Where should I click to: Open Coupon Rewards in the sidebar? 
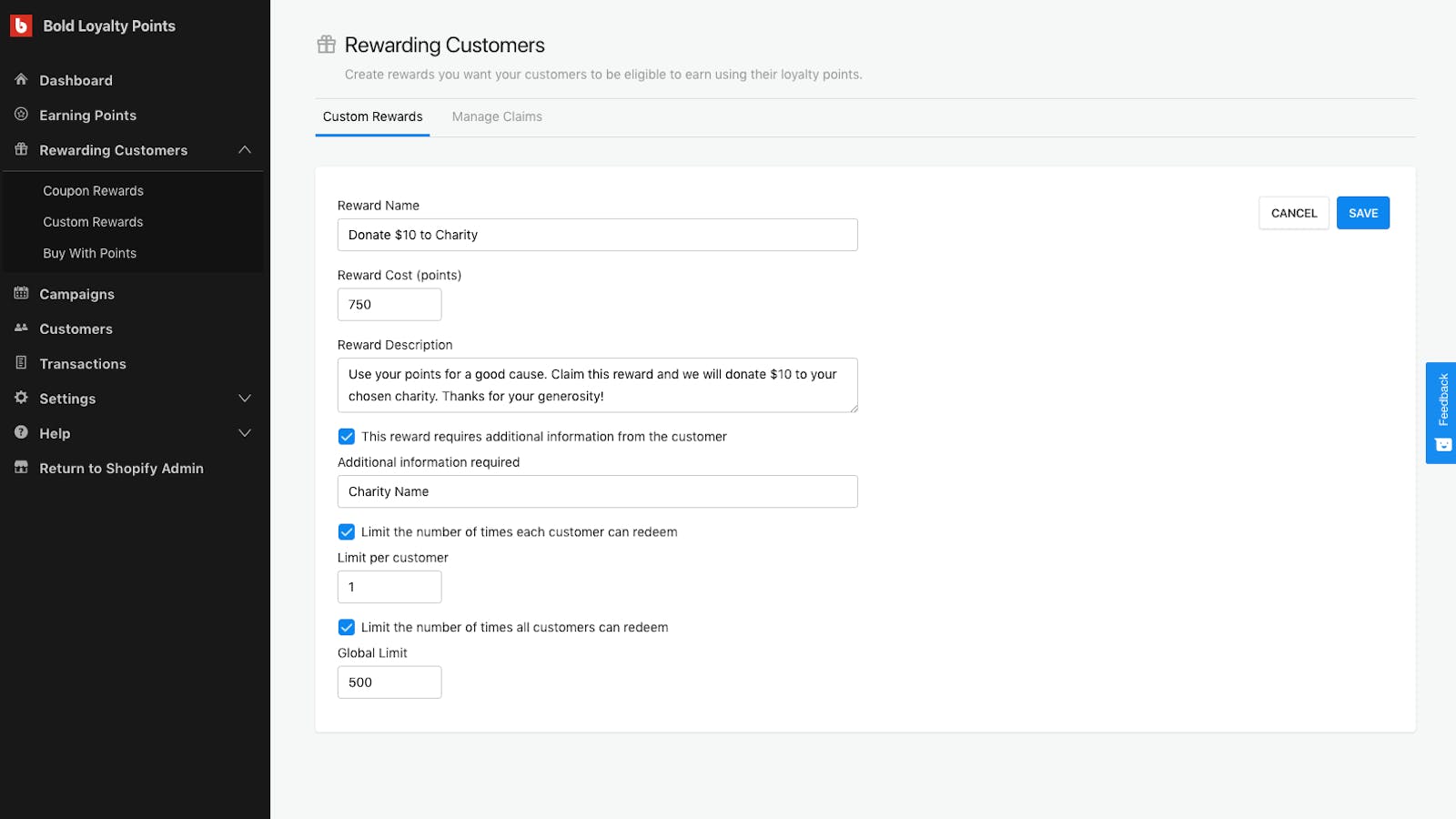point(93,191)
